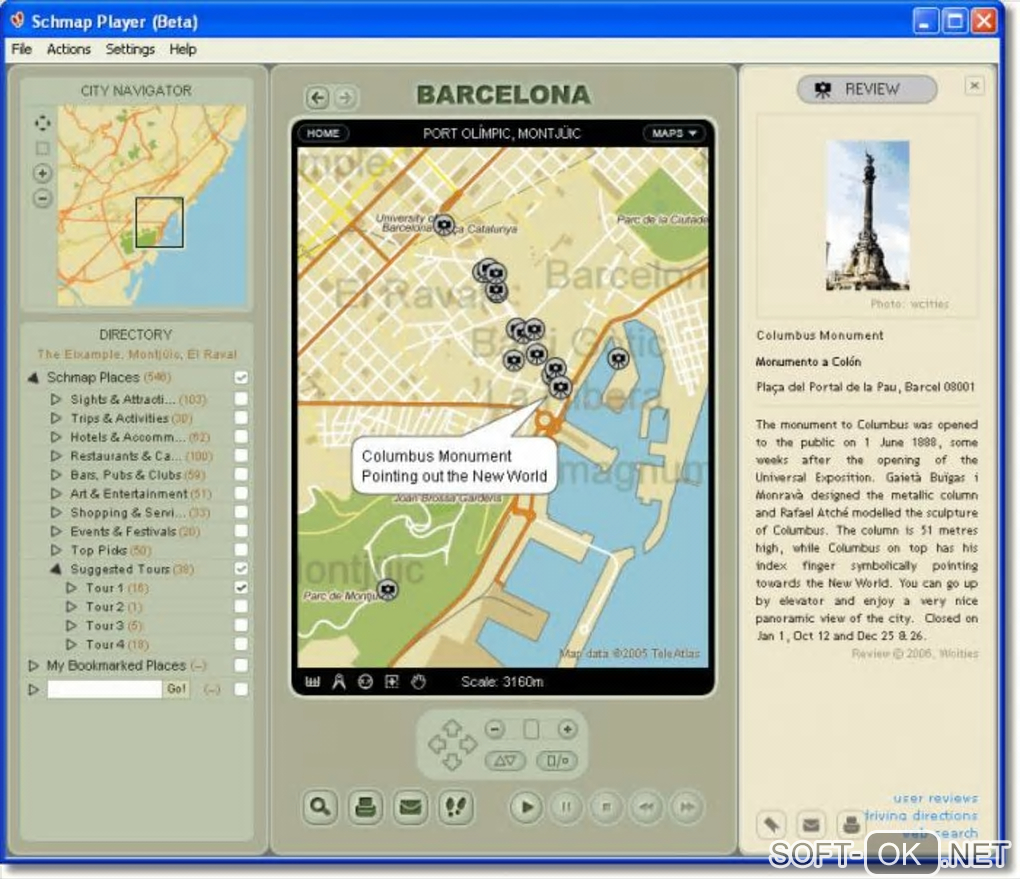Click the ruler icon in map toolbar
This screenshot has width=1020, height=879.
point(313,682)
